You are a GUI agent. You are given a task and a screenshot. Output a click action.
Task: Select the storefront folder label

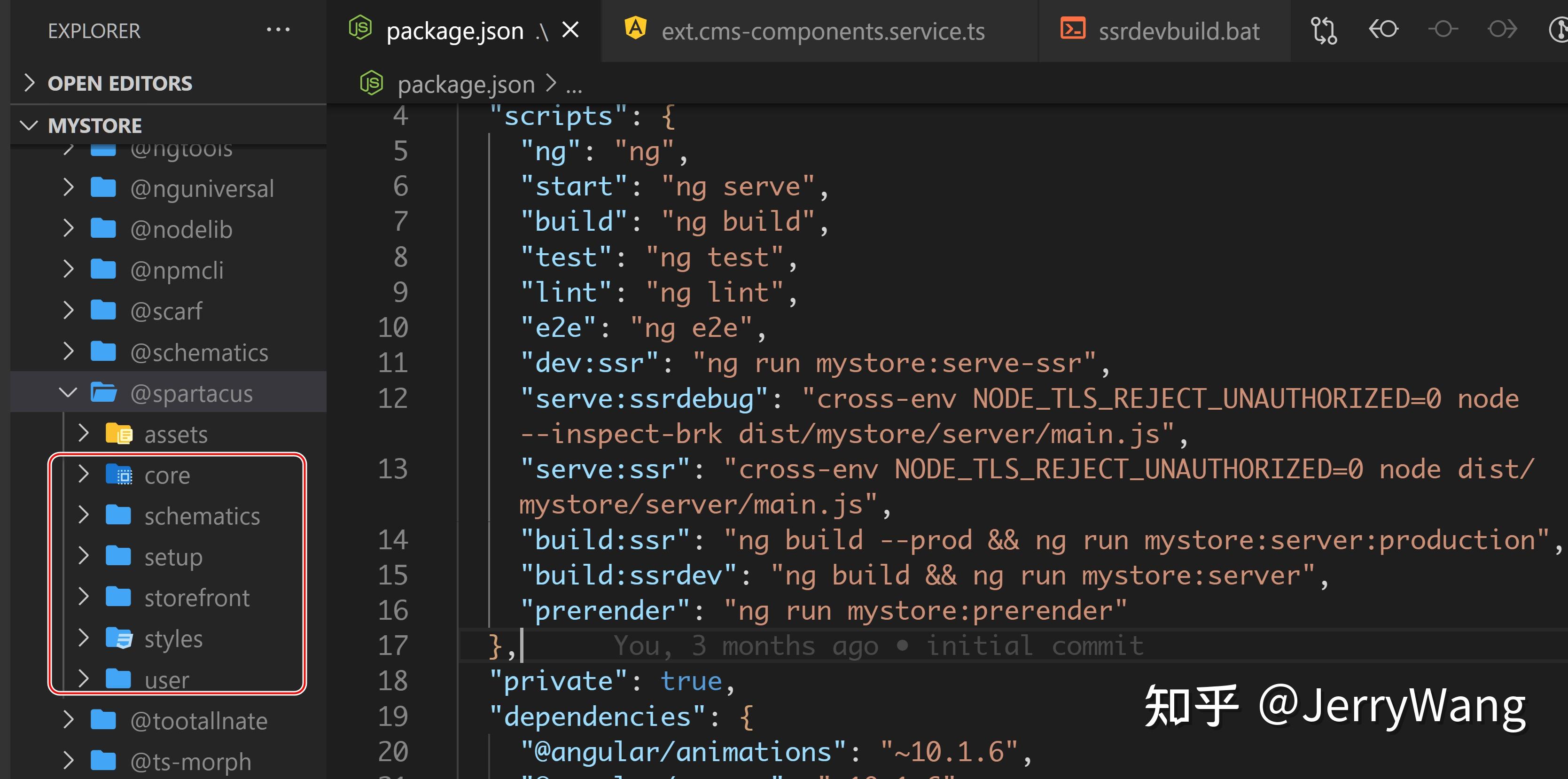197,598
